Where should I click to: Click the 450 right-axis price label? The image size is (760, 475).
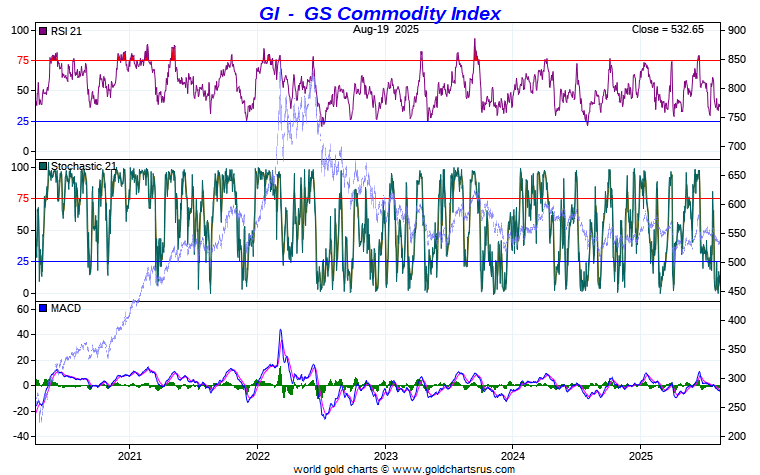click(736, 291)
